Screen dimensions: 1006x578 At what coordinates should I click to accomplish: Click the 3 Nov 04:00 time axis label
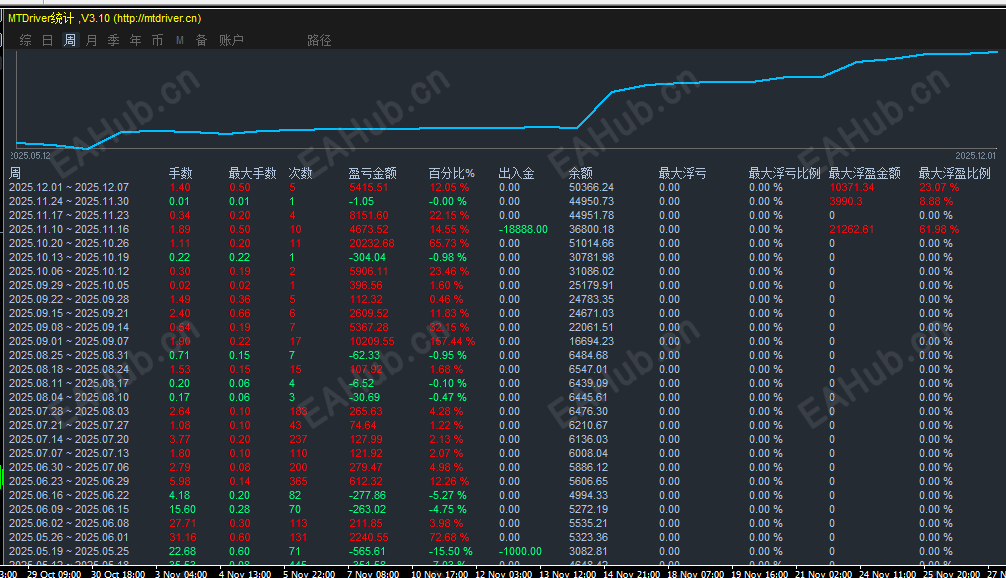click(182, 574)
